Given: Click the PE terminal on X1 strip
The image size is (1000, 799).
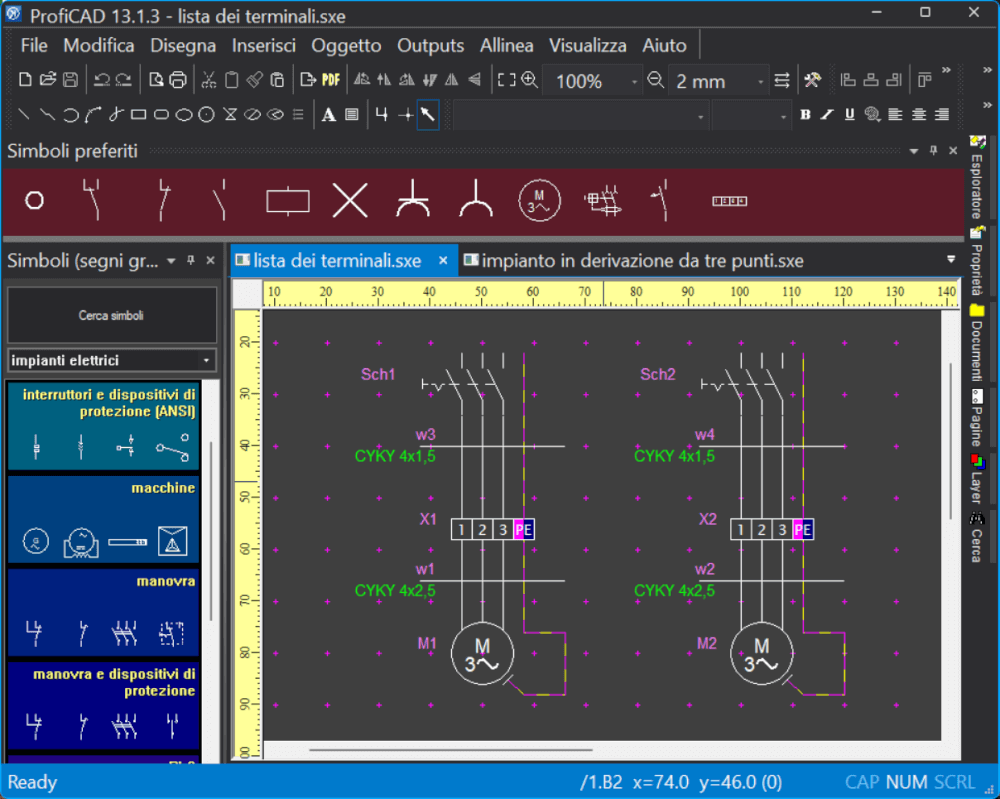Looking at the screenshot, I should 524,529.
